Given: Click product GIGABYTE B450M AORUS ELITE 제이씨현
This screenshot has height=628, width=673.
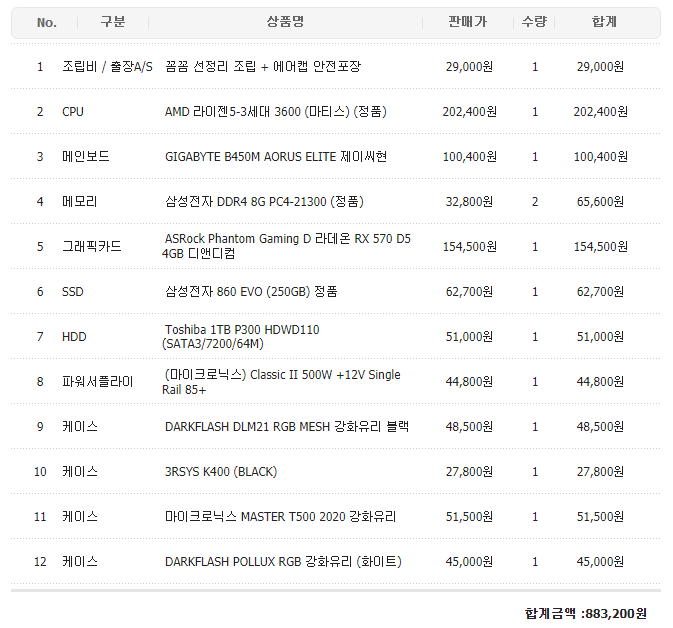Looking at the screenshot, I should point(276,157).
